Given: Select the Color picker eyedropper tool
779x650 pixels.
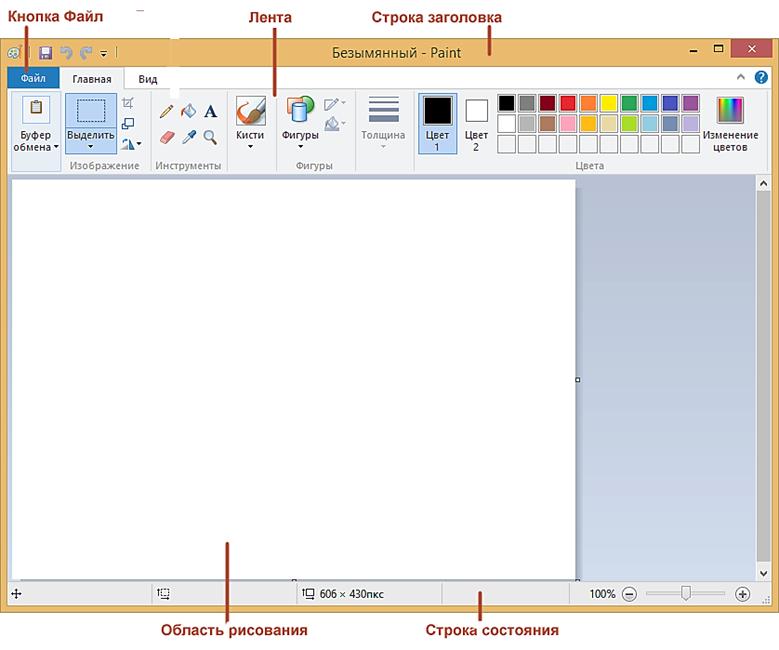Looking at the screenshot, I should 189,137.
